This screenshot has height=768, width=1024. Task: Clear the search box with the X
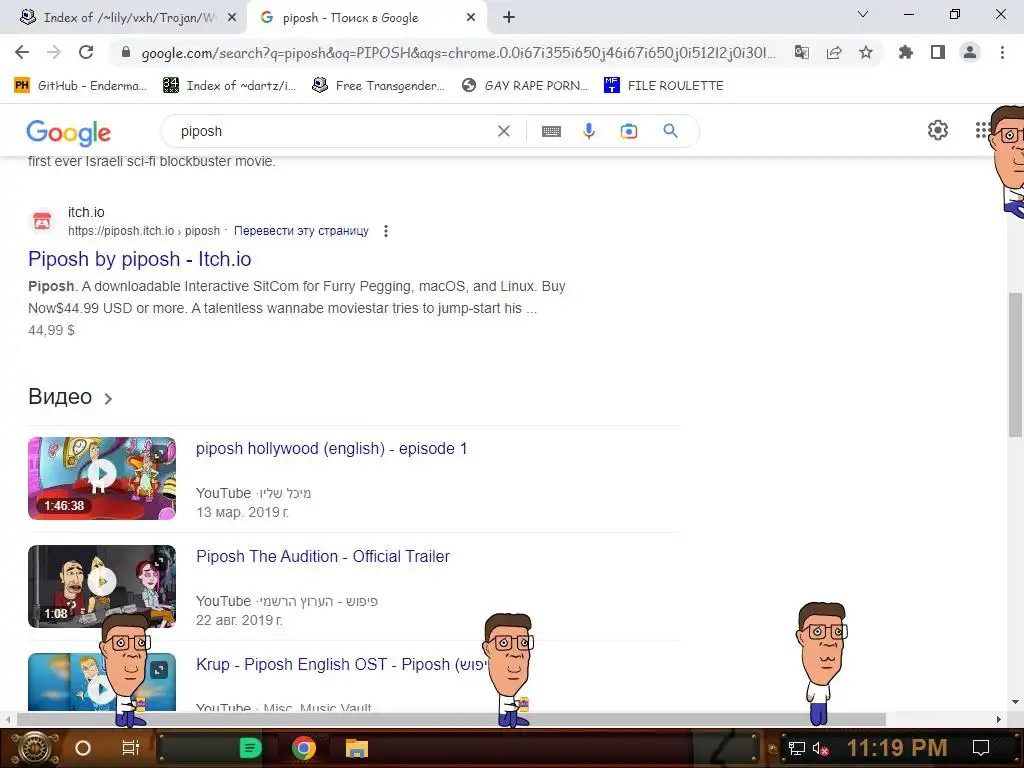504,131
